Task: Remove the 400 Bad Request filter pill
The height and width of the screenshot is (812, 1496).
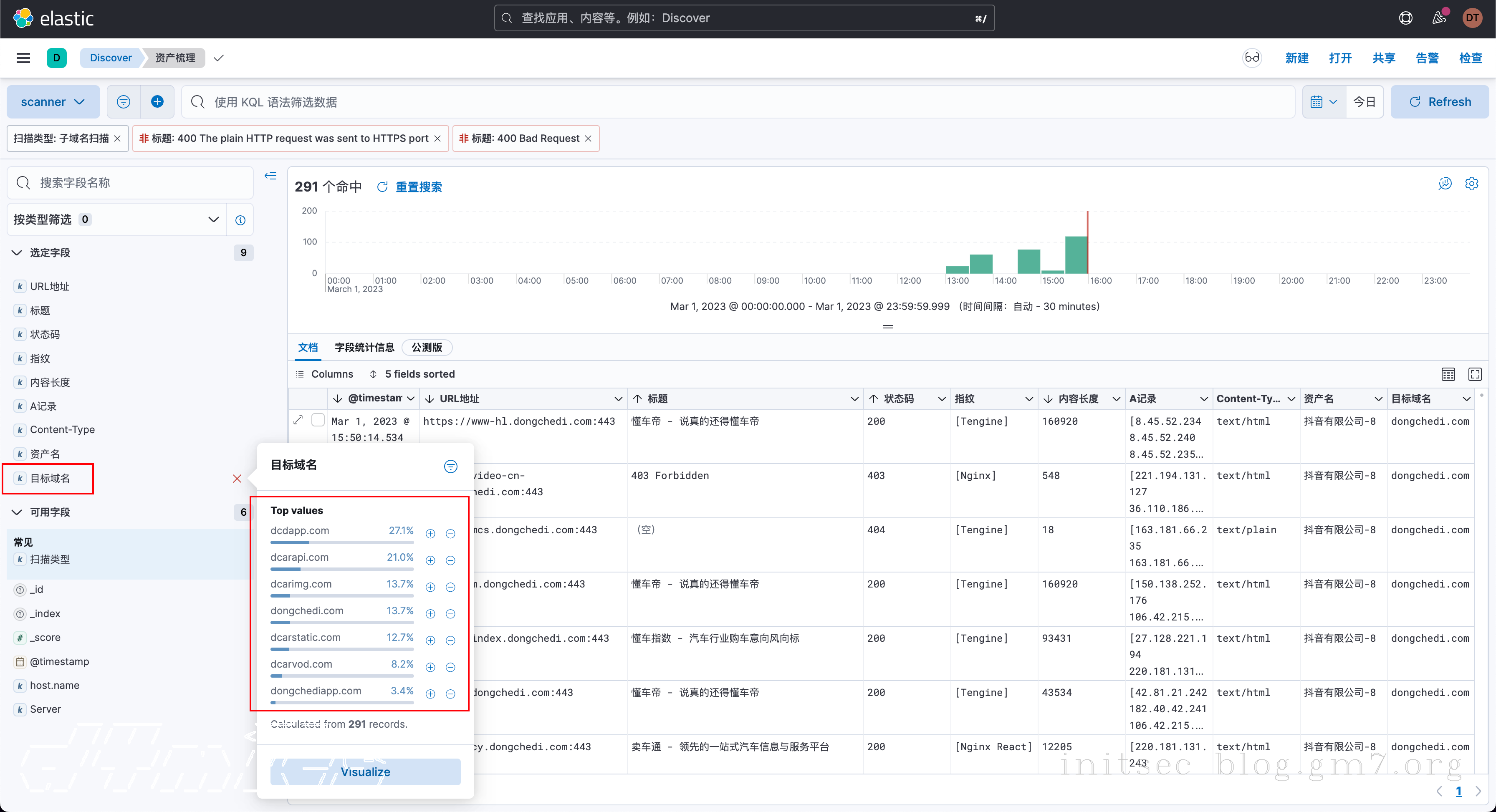Action: (588, 139)
